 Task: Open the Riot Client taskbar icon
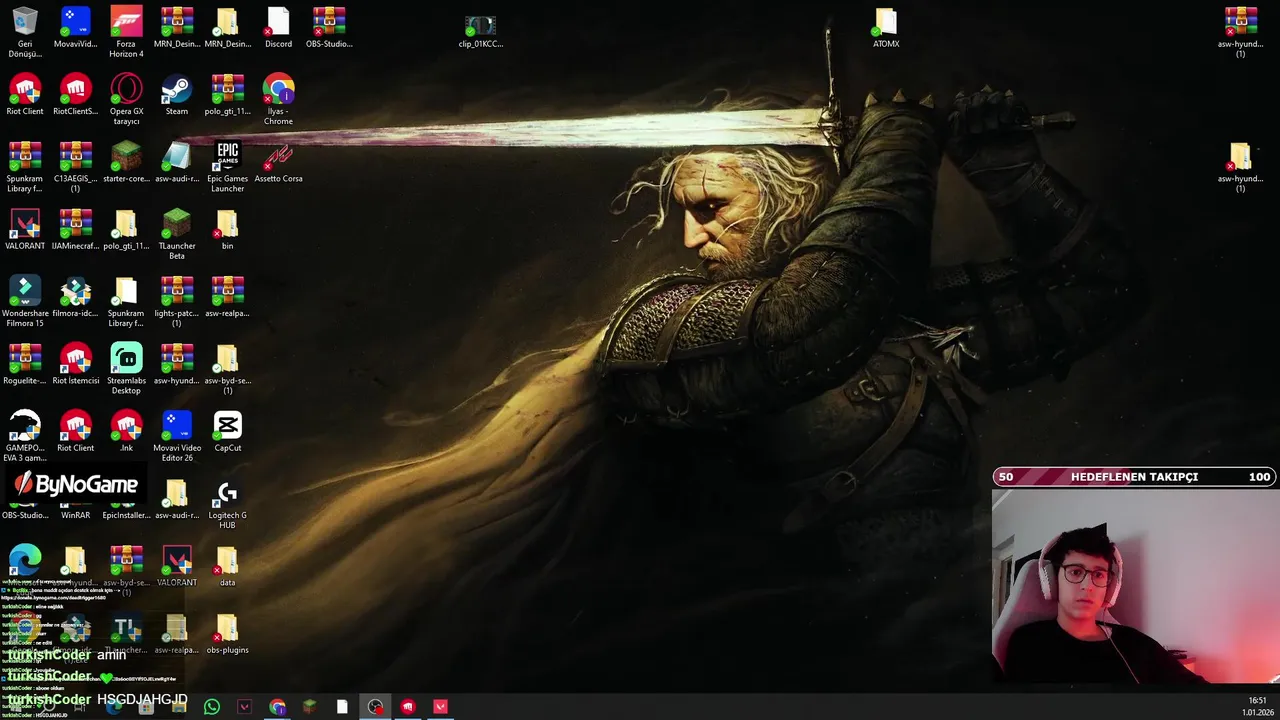[x=408, y=707]
